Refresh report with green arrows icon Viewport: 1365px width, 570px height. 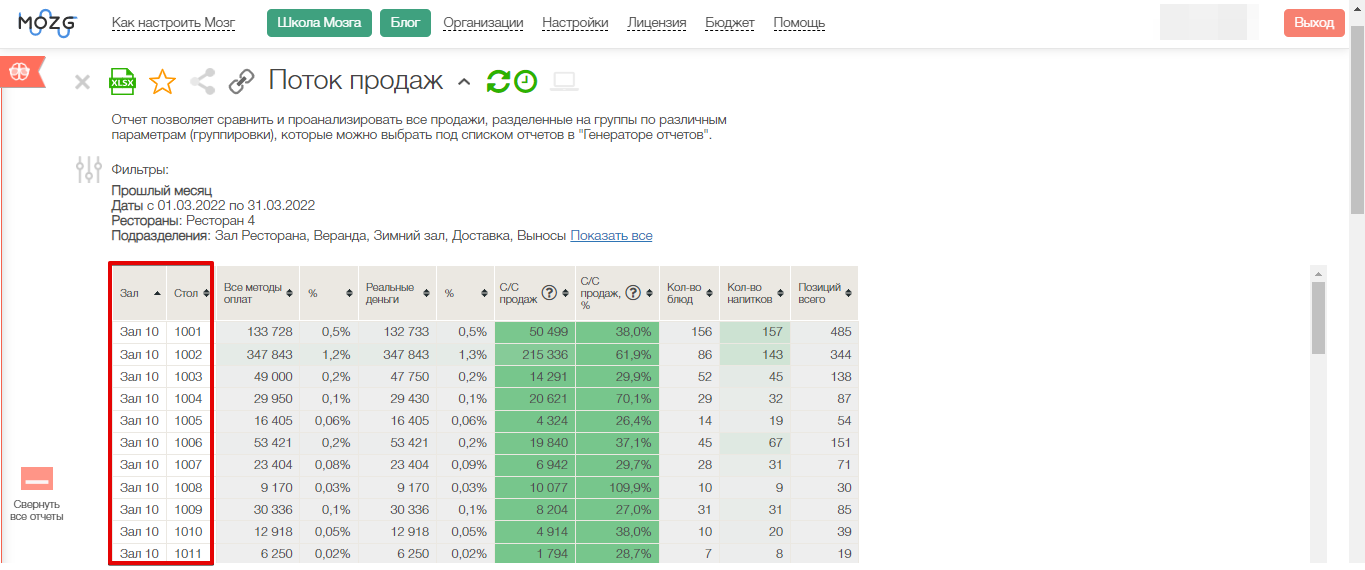pos(498,81)
